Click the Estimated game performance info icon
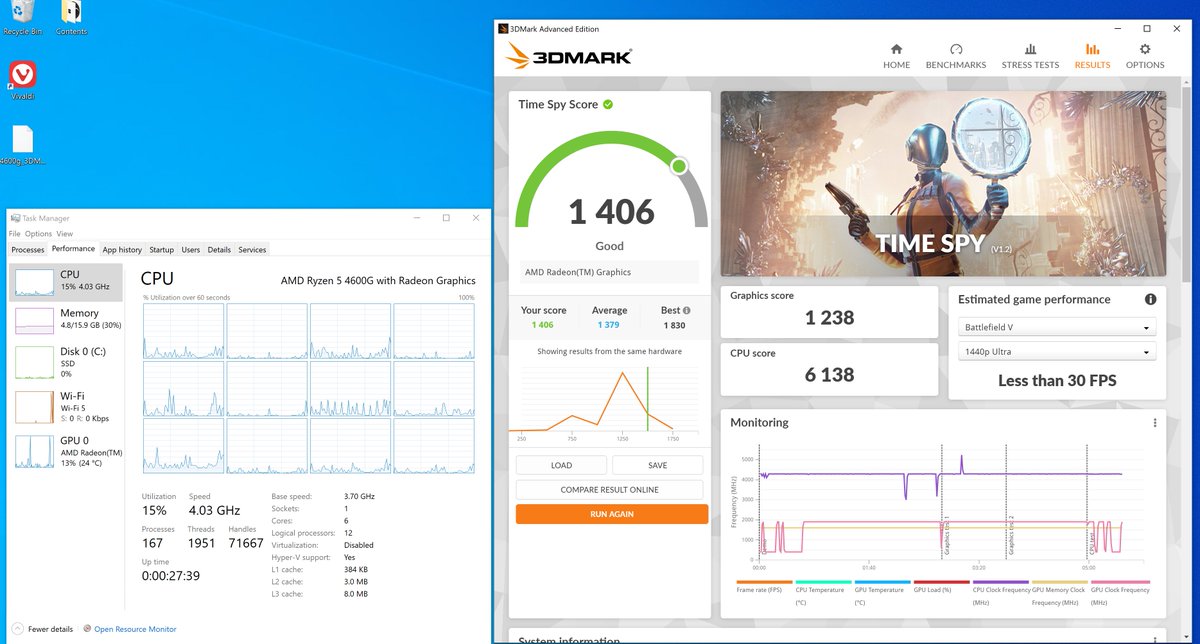This screenshot has width=1200, height=644. click(x=1150, y=299)
